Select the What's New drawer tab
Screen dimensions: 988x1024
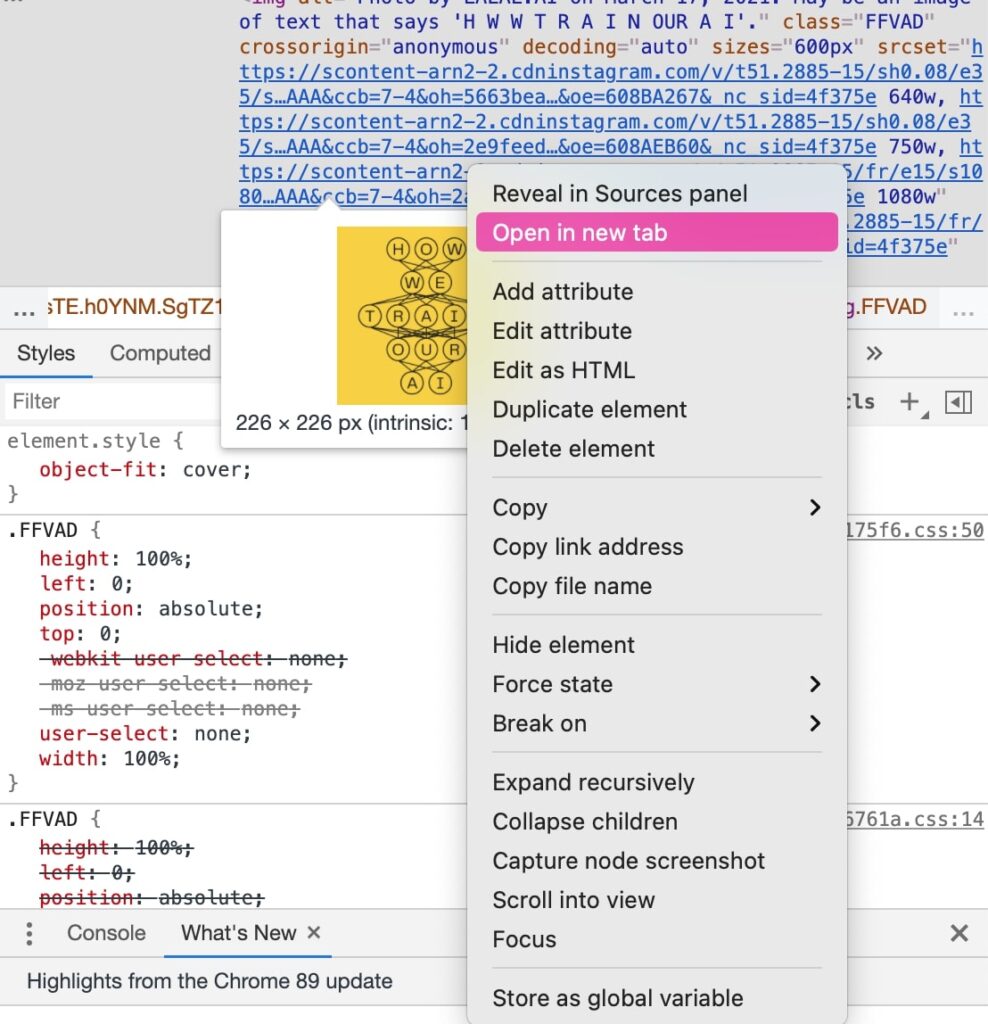(238, 933)
